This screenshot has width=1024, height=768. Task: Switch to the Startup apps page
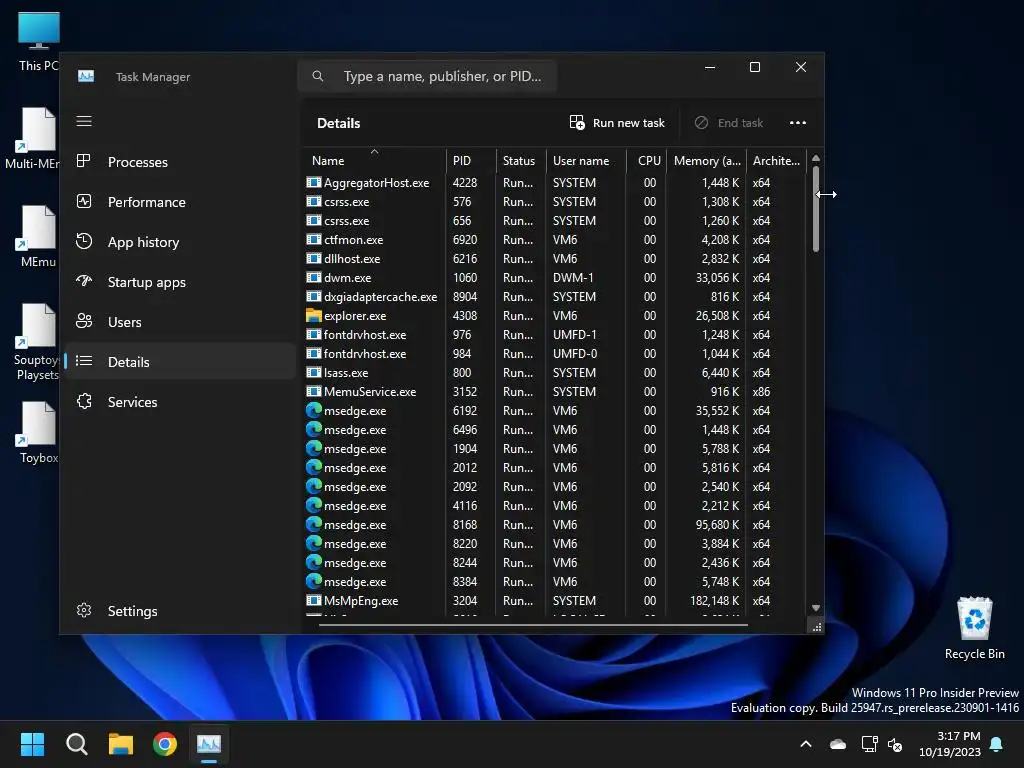click(x=181, y=282)
